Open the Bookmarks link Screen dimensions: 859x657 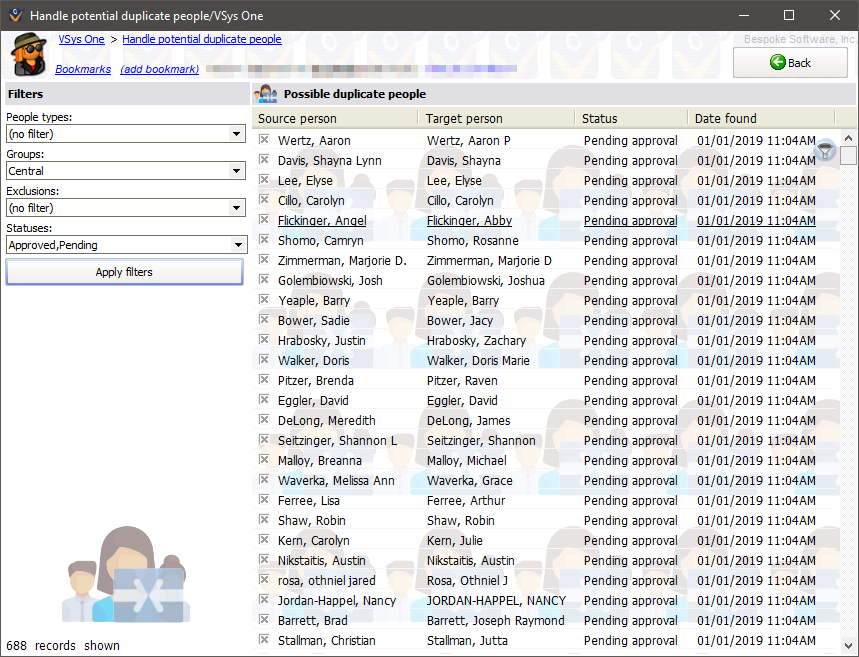(83, 69)
